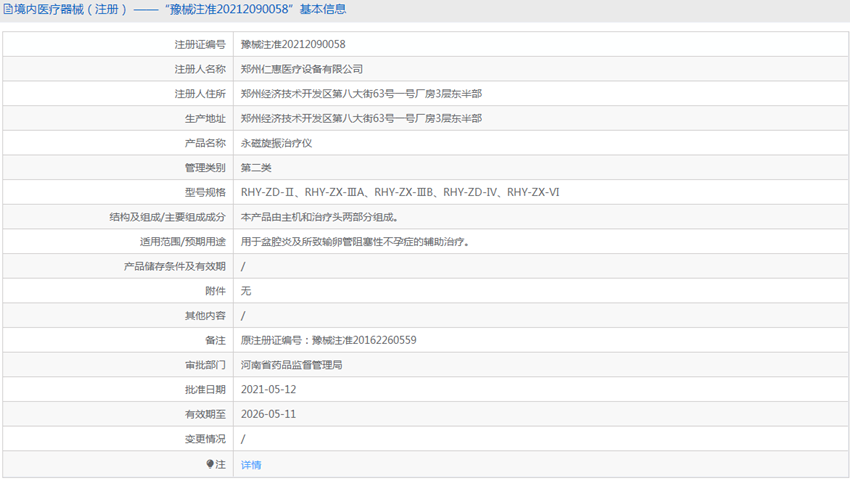
Task: Click the pin icon beside 注 label
Action: pos(210,464)
